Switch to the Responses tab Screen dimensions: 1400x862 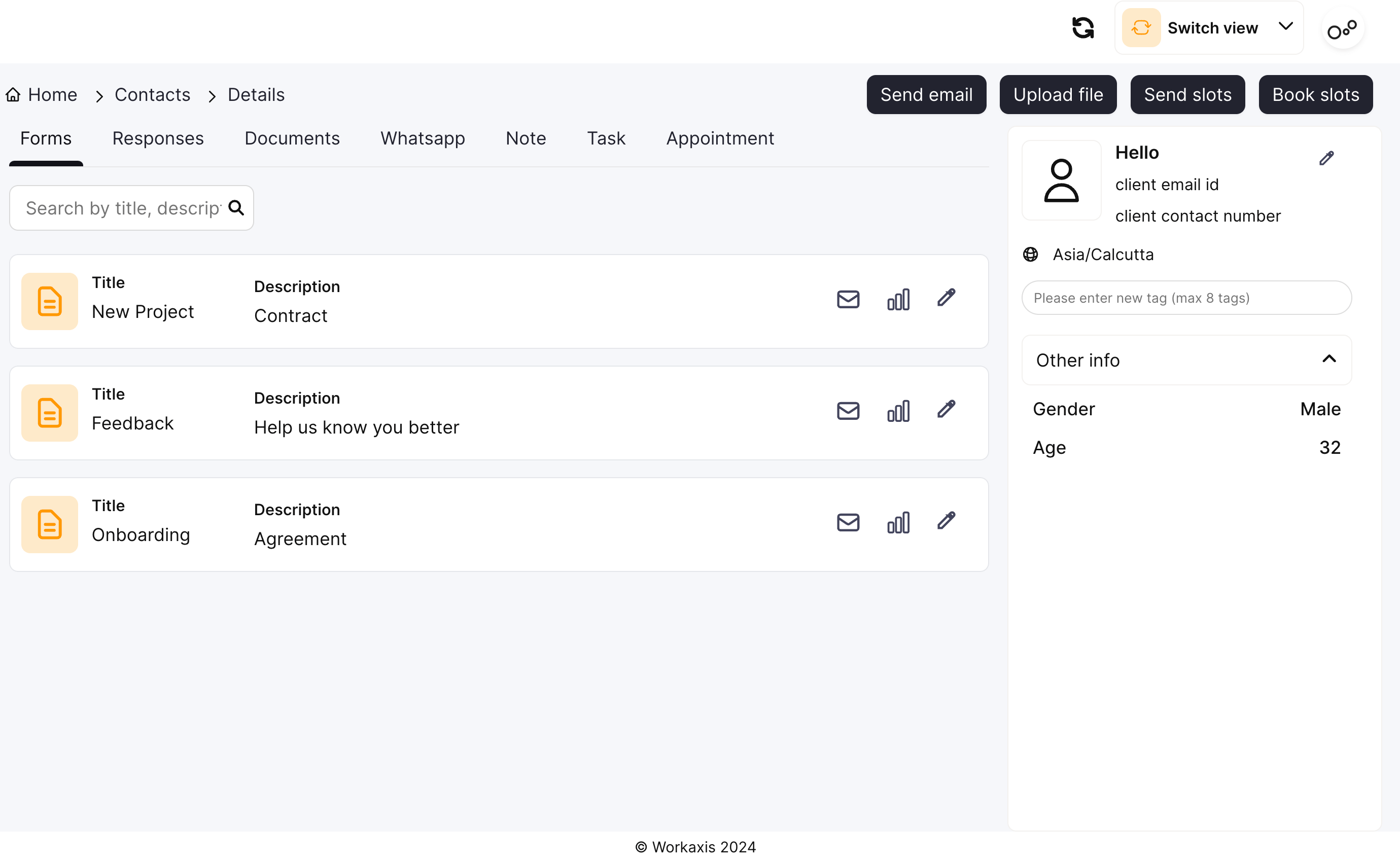click(x=158, y=138)
